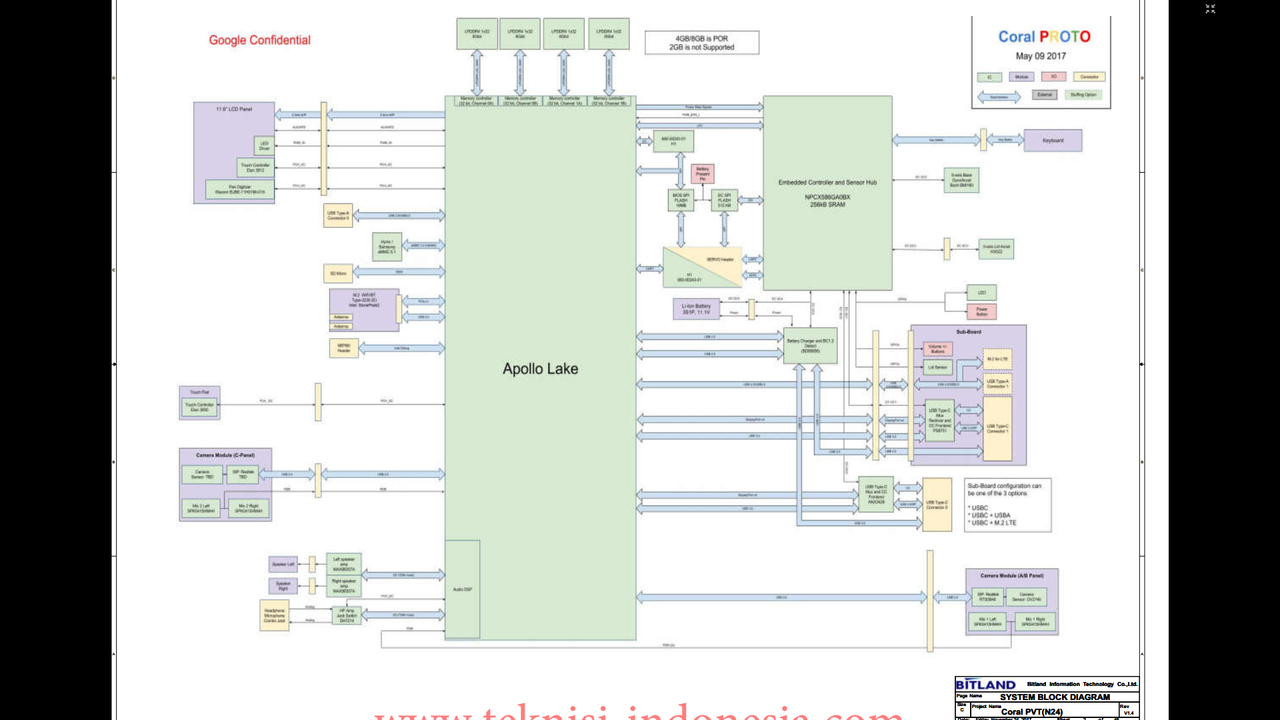Click the M.2 WiFi/BT module block
This screenshot has height=720, width=1280.
[x=363, y=308]
